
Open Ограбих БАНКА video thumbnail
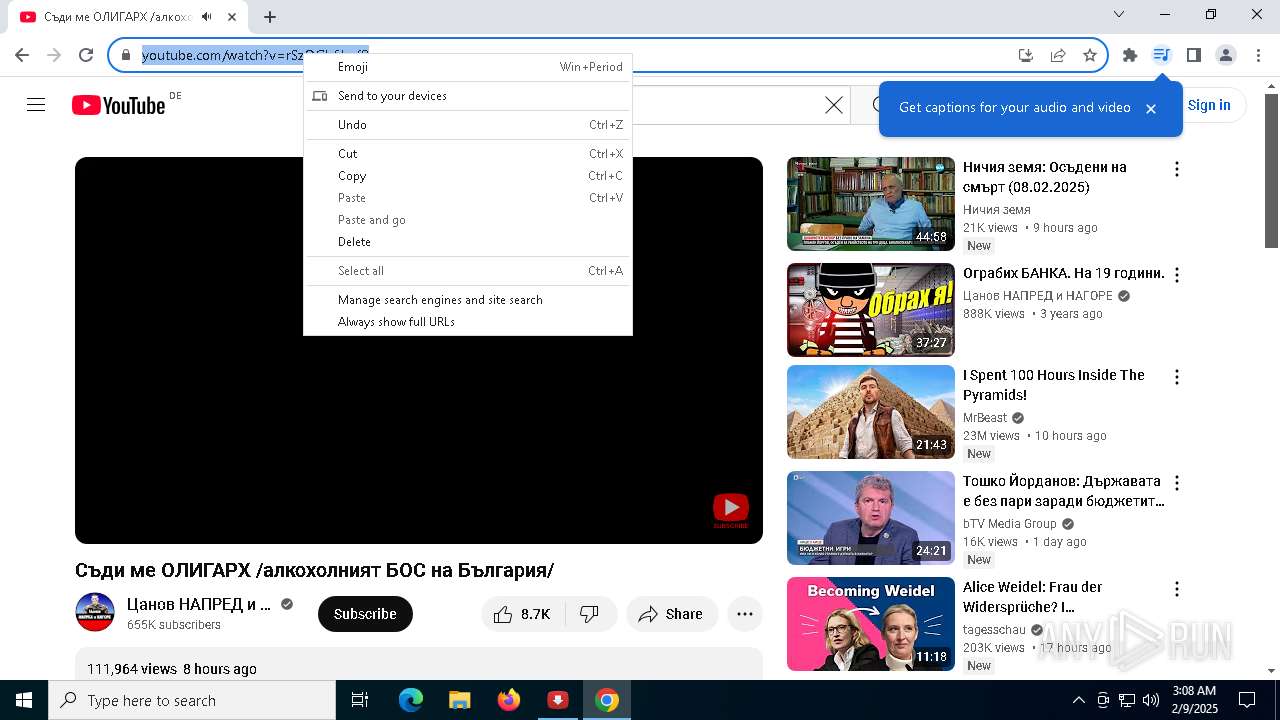pyautogui.click(x=871, y=310)
